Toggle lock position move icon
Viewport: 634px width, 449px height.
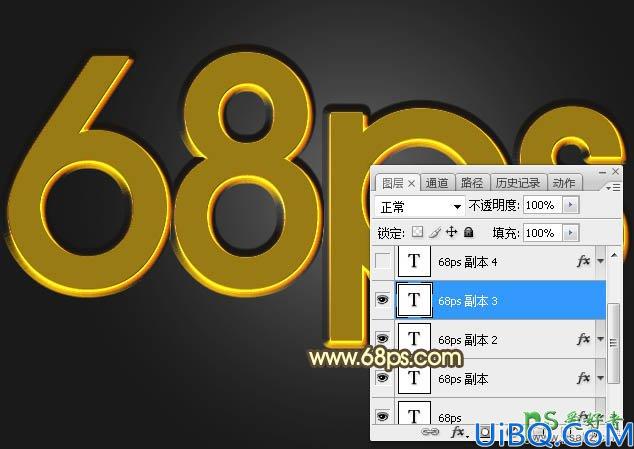pyautogui.click(x=451, y=232)
